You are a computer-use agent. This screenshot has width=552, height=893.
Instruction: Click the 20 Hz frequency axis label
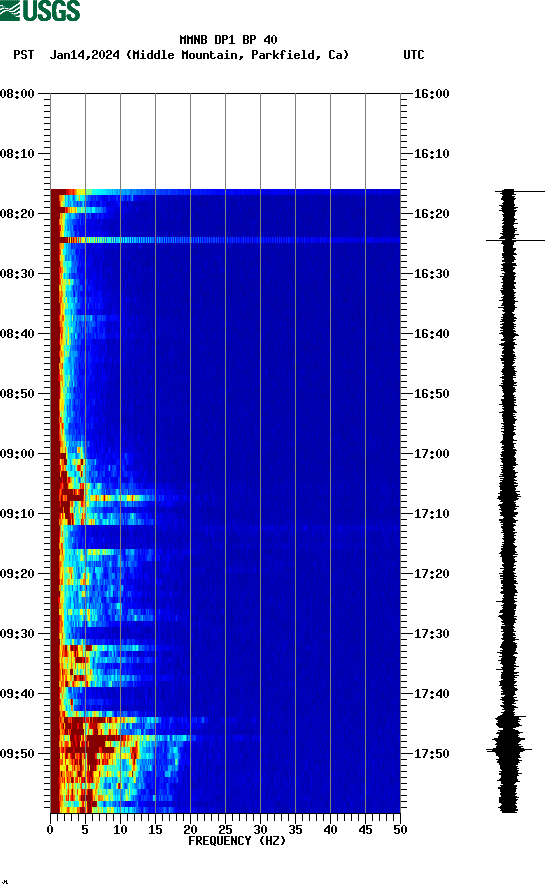tap(190, 830)
